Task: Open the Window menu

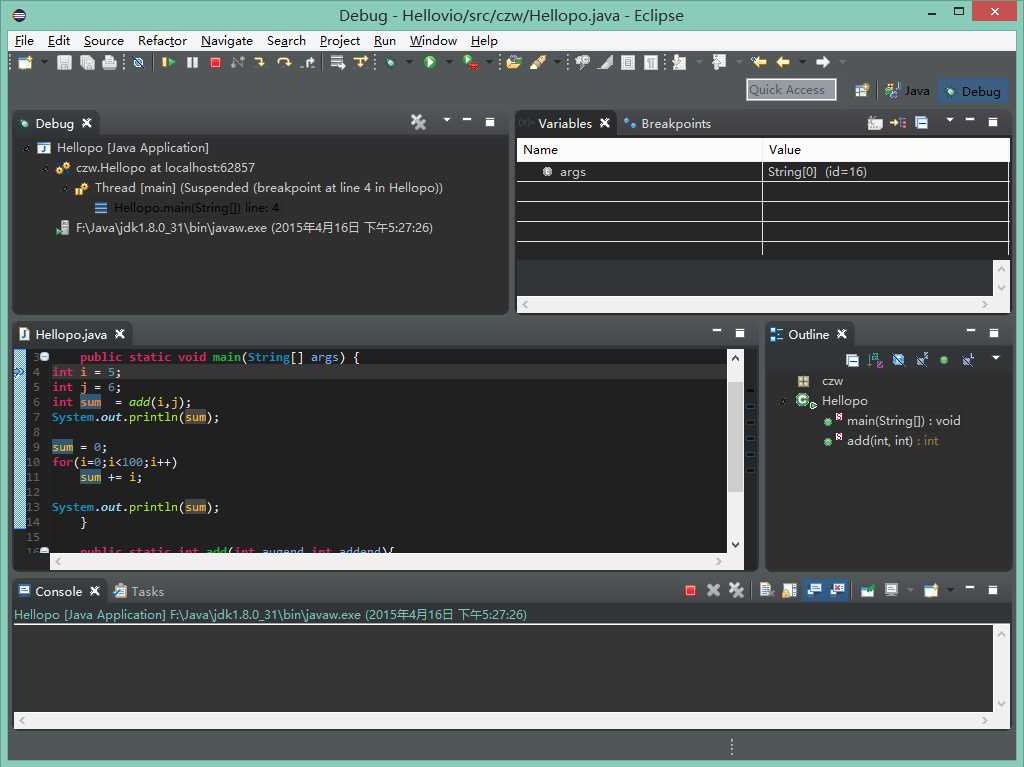Action: click(x=433, y=41)
